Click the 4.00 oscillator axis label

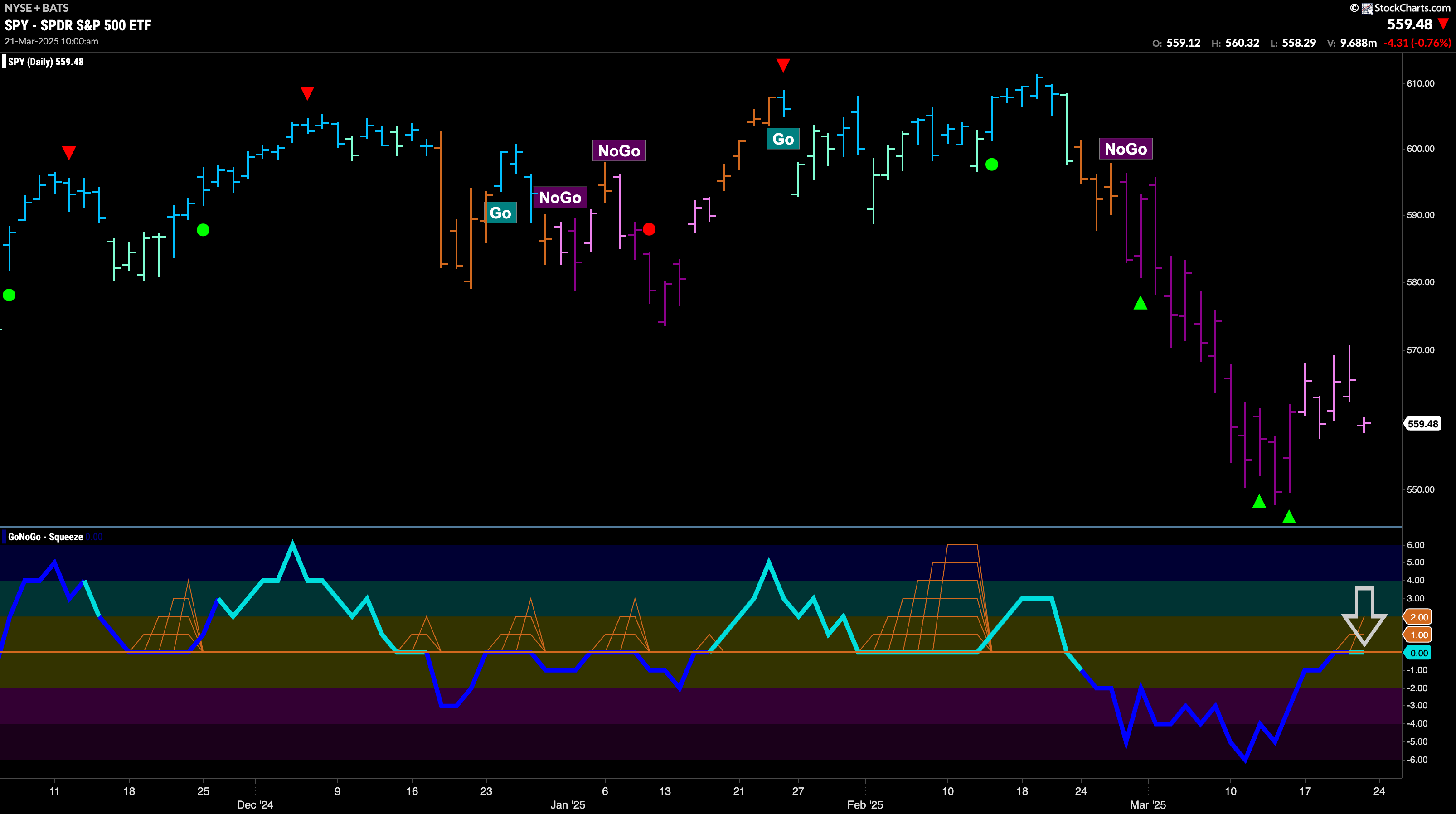click(1416, 581)
